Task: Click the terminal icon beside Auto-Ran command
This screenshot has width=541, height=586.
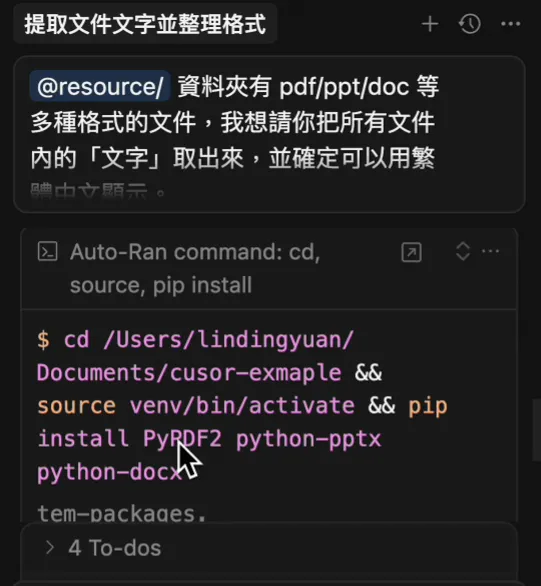Action: coord(47,251)
